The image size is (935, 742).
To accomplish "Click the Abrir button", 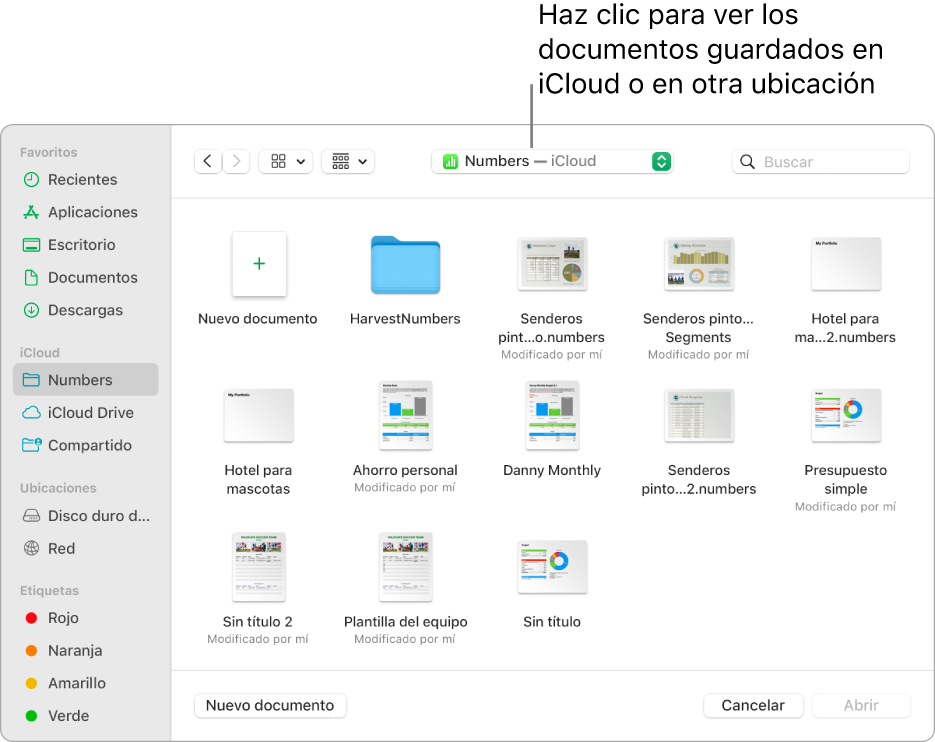I will [x=861, y=706].
